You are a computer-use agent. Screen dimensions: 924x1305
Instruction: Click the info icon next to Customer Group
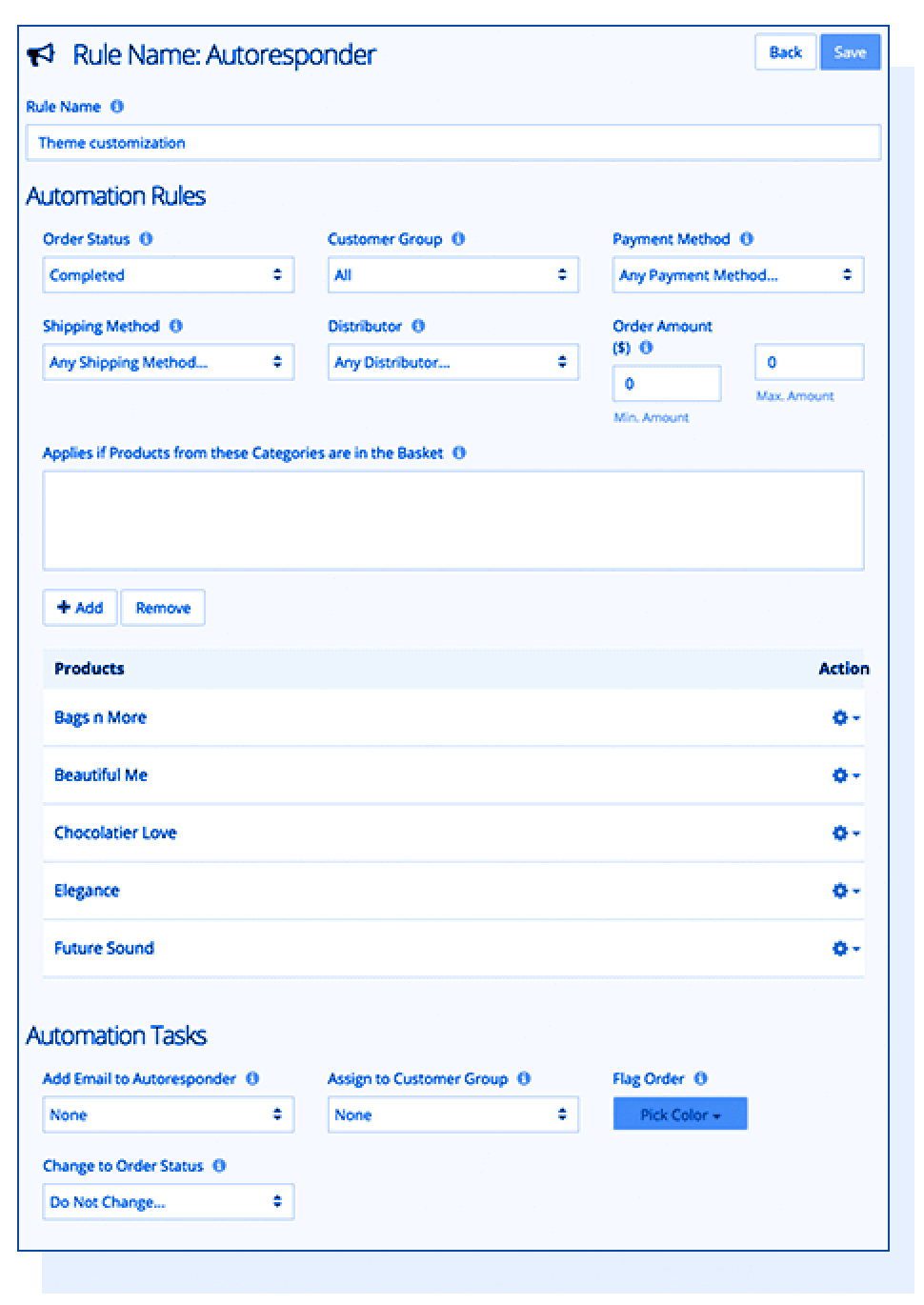[x=458, y=239]
